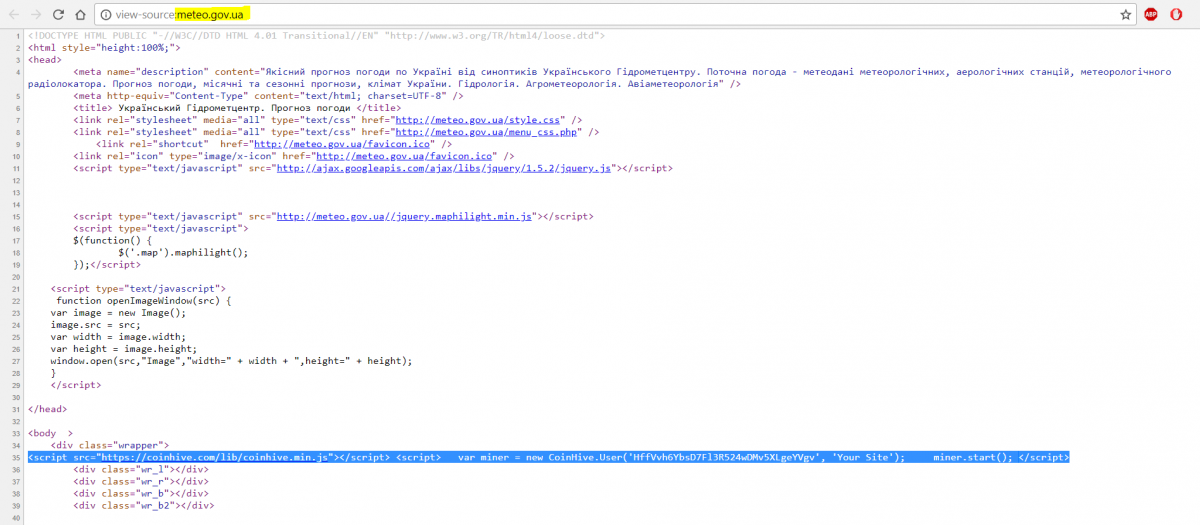Open the red hand blocker extension
Screen dimensions: 1200x525
point(1177,15)
